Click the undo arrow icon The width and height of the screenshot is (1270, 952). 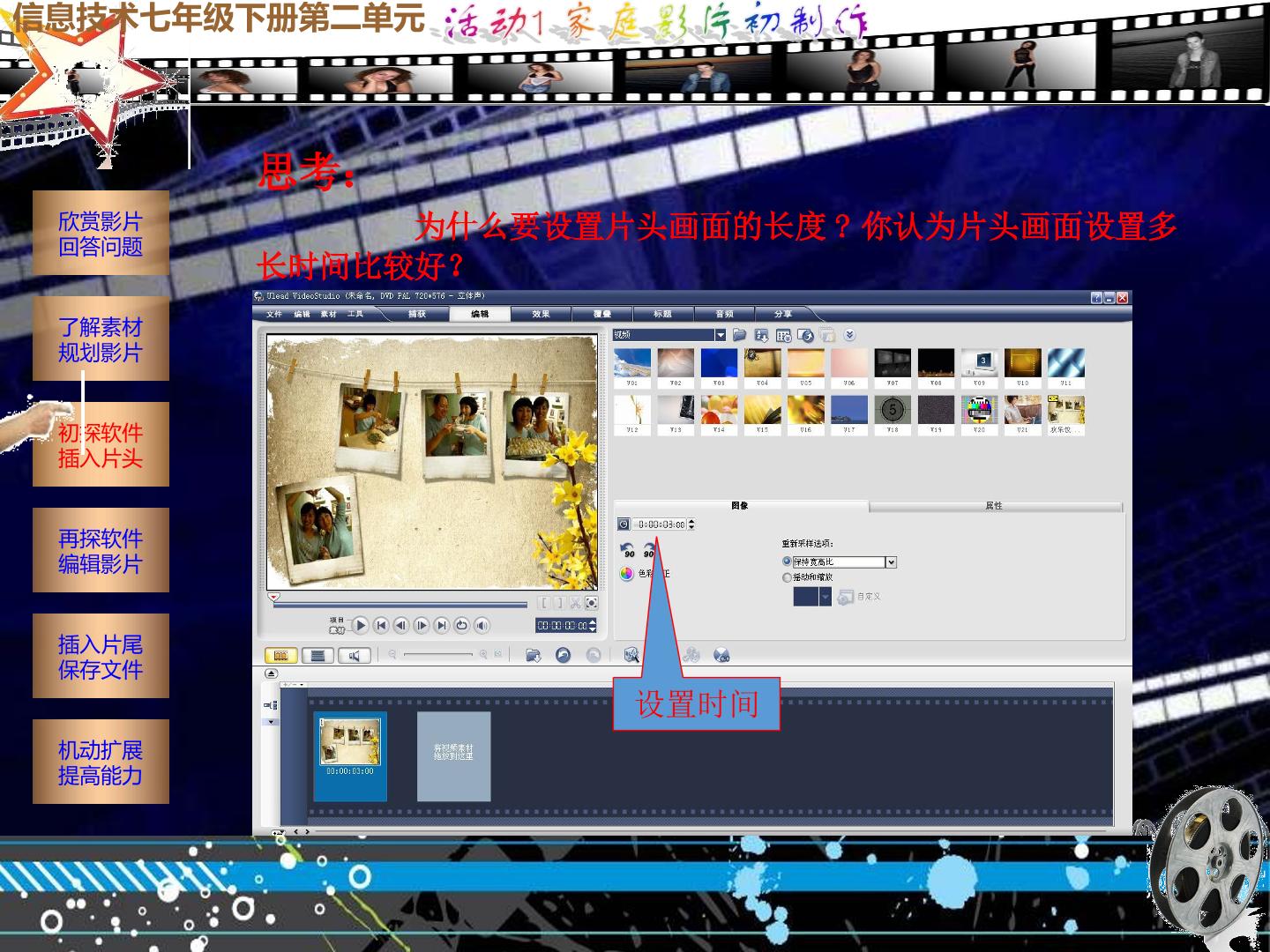564,655
